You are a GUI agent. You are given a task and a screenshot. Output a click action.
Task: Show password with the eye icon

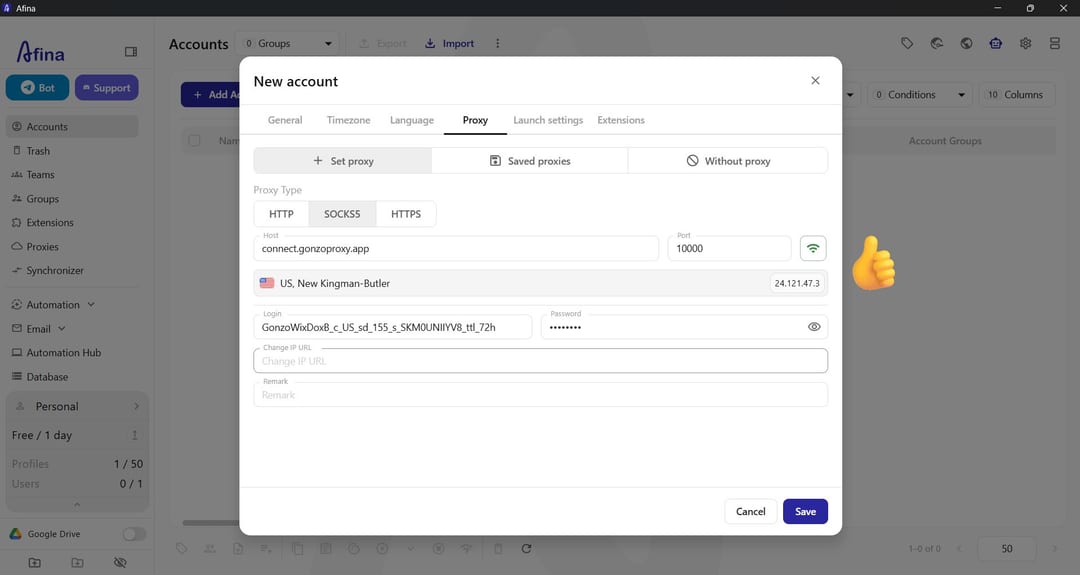click(x=813, y=327)
